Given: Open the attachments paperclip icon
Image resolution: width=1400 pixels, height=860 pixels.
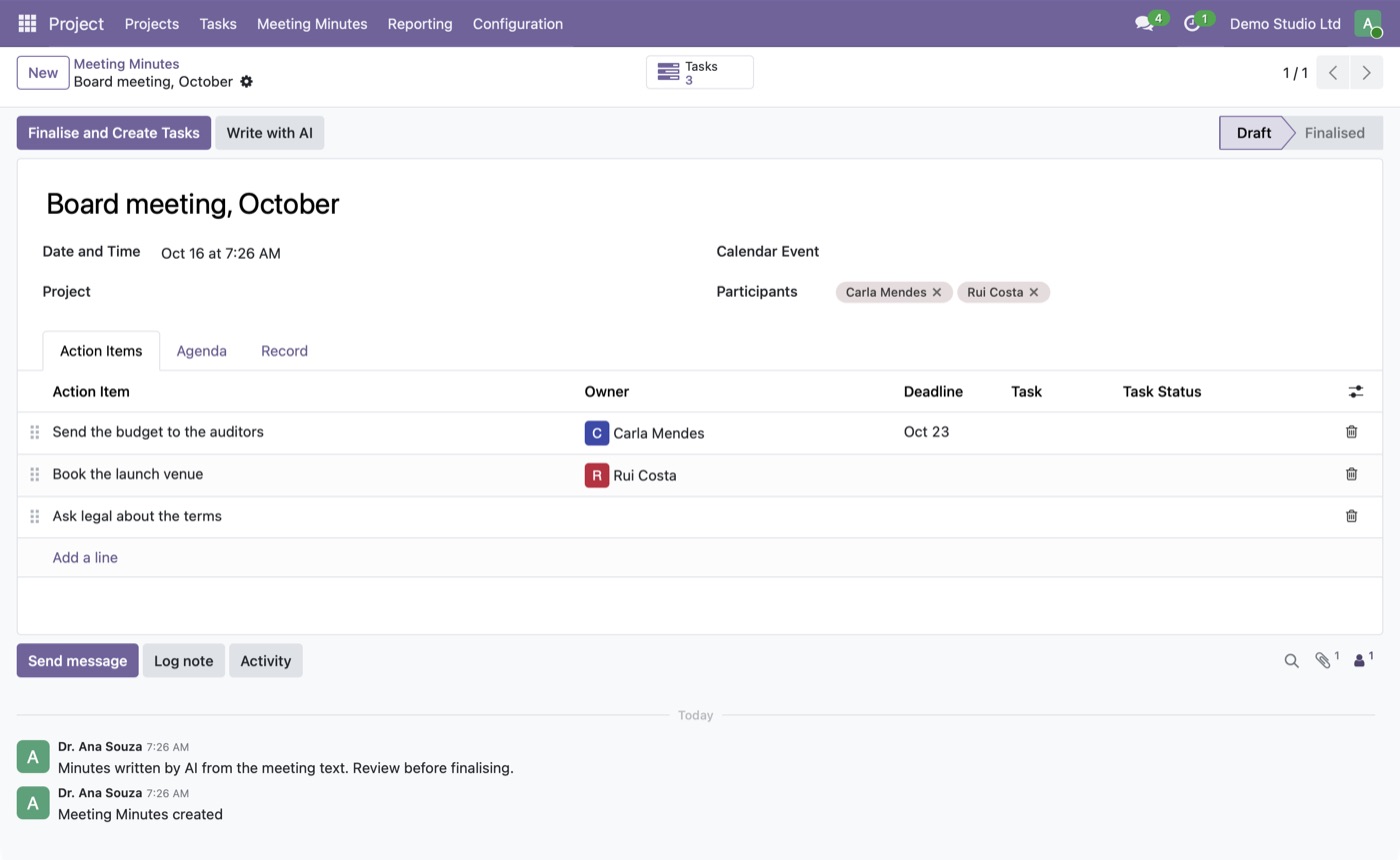Looking at the screenshot, I should (1323, 660).
